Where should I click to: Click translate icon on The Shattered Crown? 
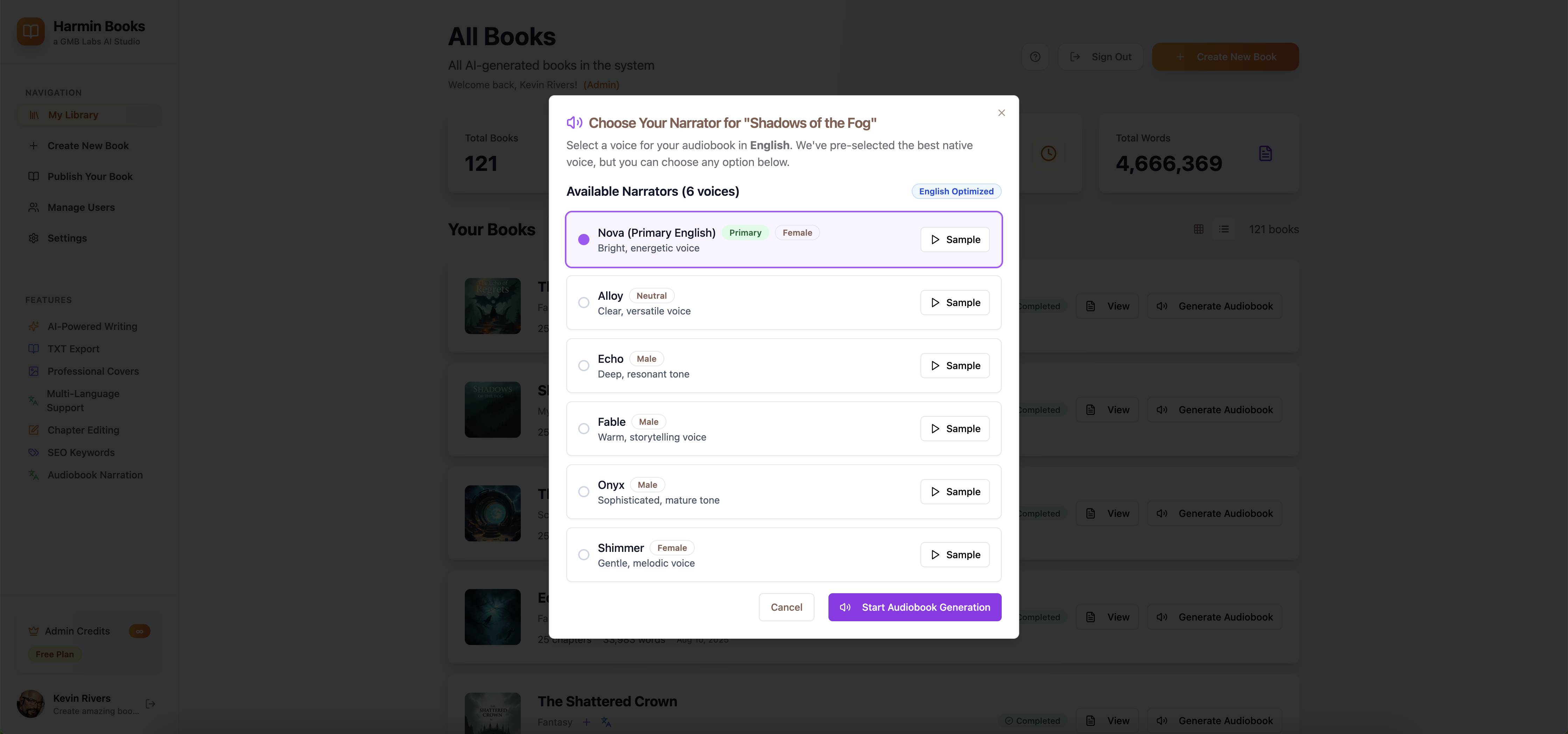pyautogui.click(x=605, y=722)
